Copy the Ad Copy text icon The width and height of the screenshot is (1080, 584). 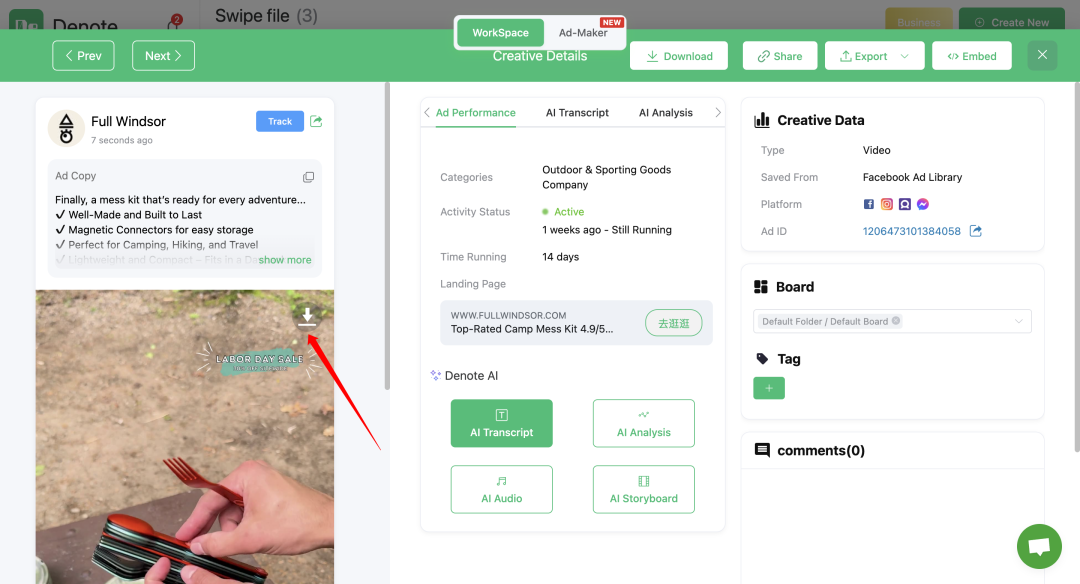click(309, 177)
